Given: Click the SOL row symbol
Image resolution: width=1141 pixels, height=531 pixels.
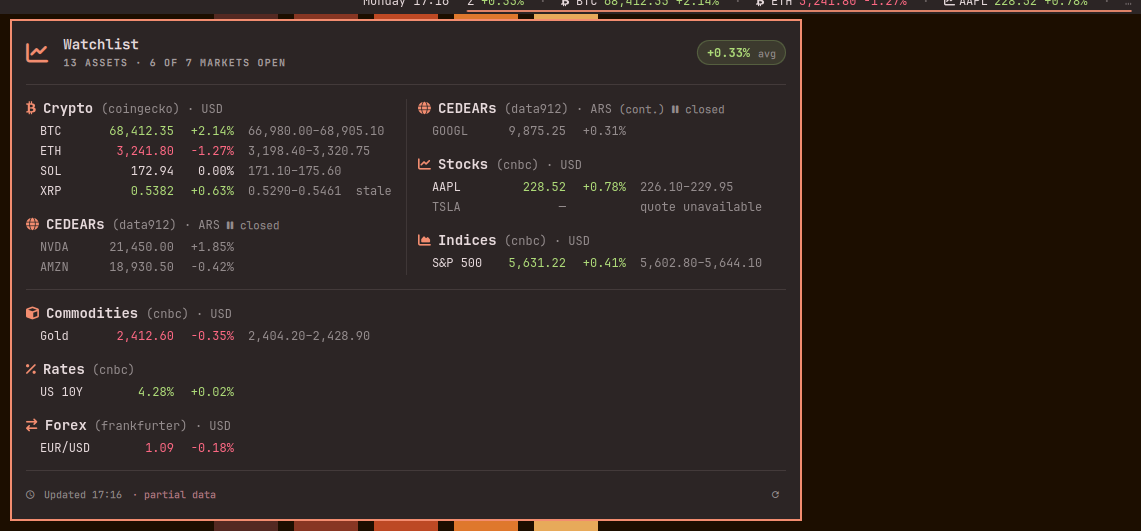Looking at the screenshot, I should [x=51, y=171].
